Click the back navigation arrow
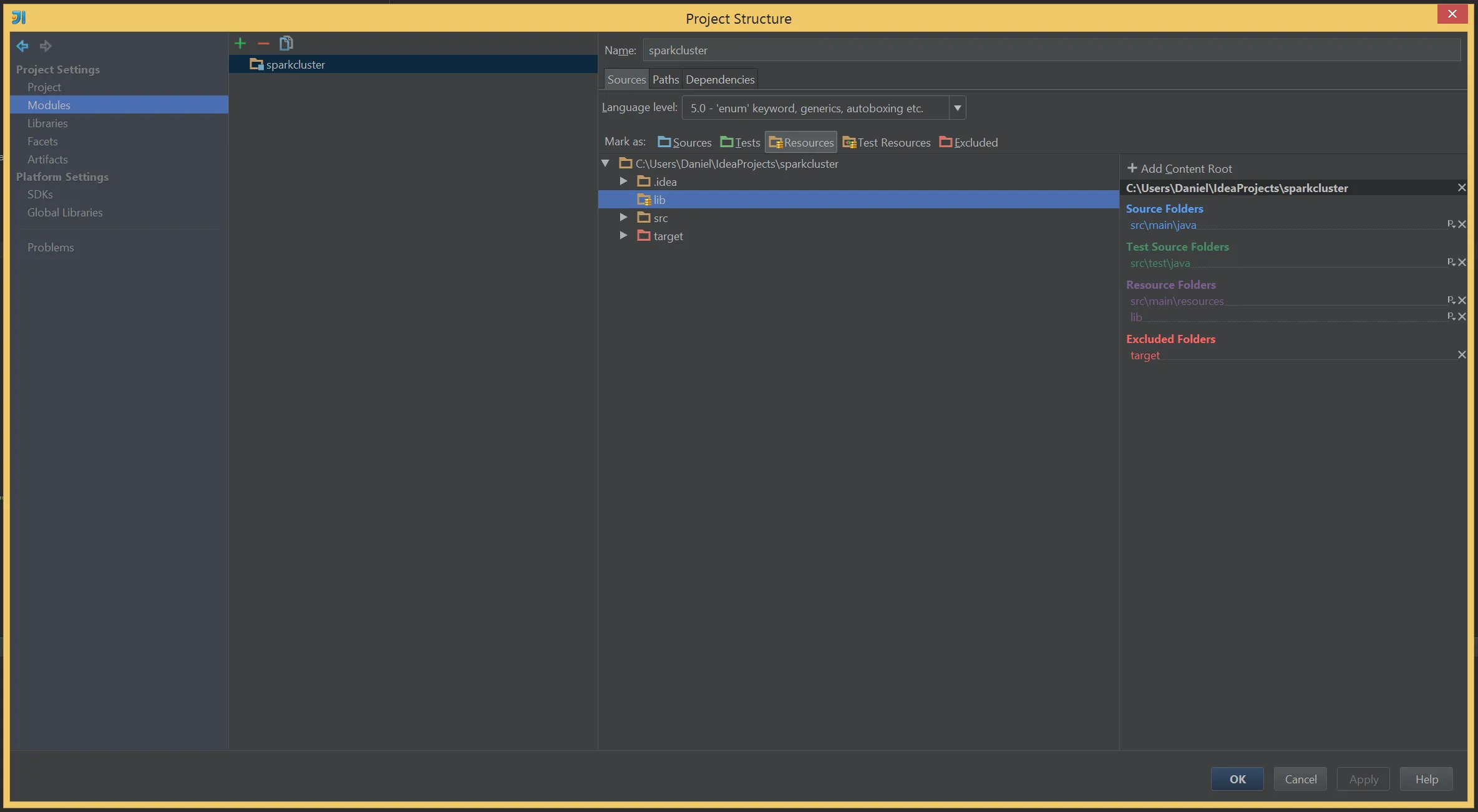The image size is (1478, 812). (x=22, y=46)
